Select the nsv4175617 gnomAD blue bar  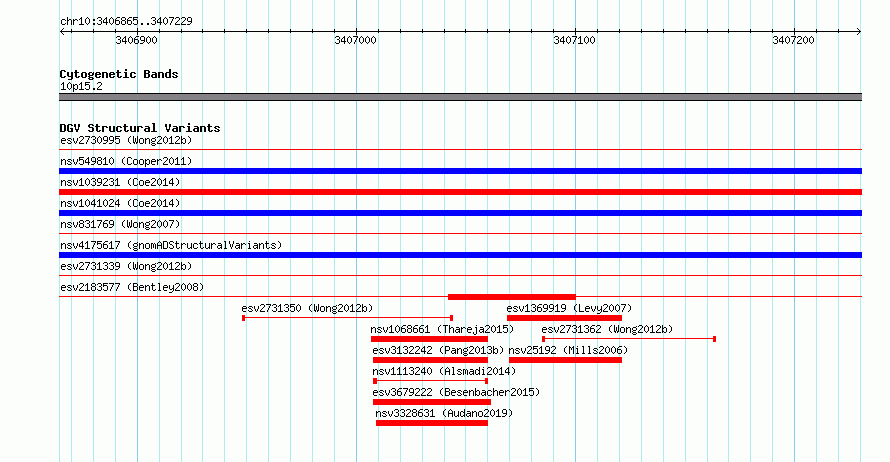point(460,255)
